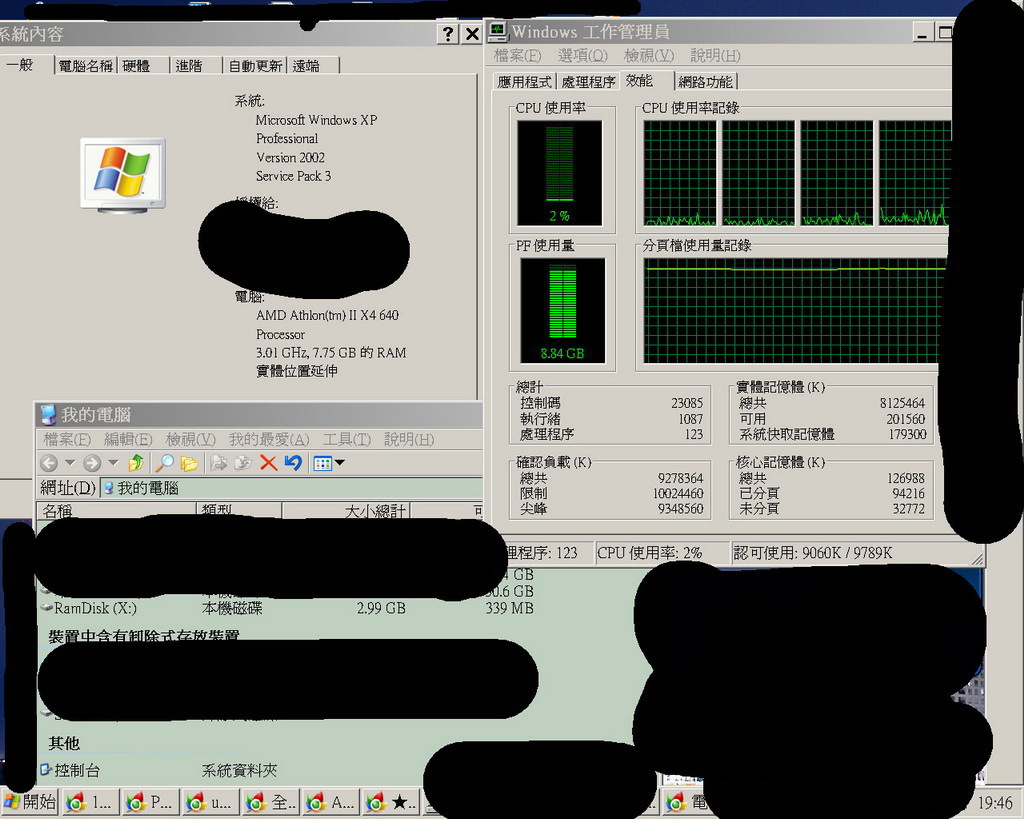
Task: Click the Copy To folder icon
Action: [243, 463]
